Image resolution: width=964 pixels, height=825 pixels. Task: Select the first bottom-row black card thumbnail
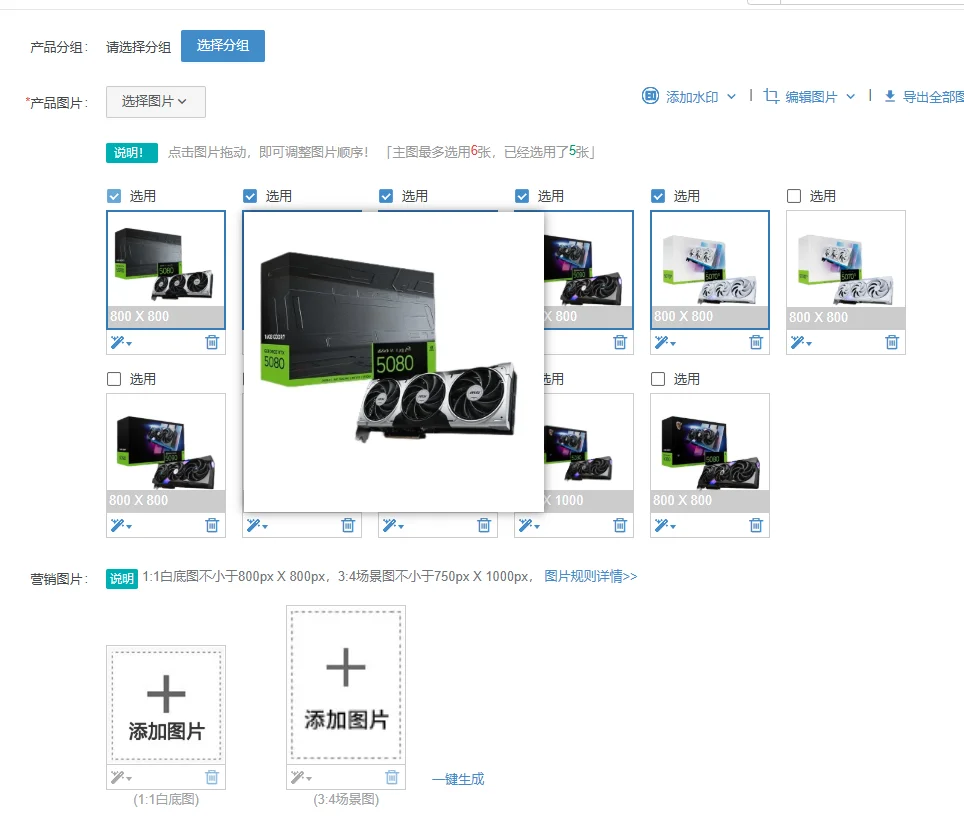click(166, 453)
